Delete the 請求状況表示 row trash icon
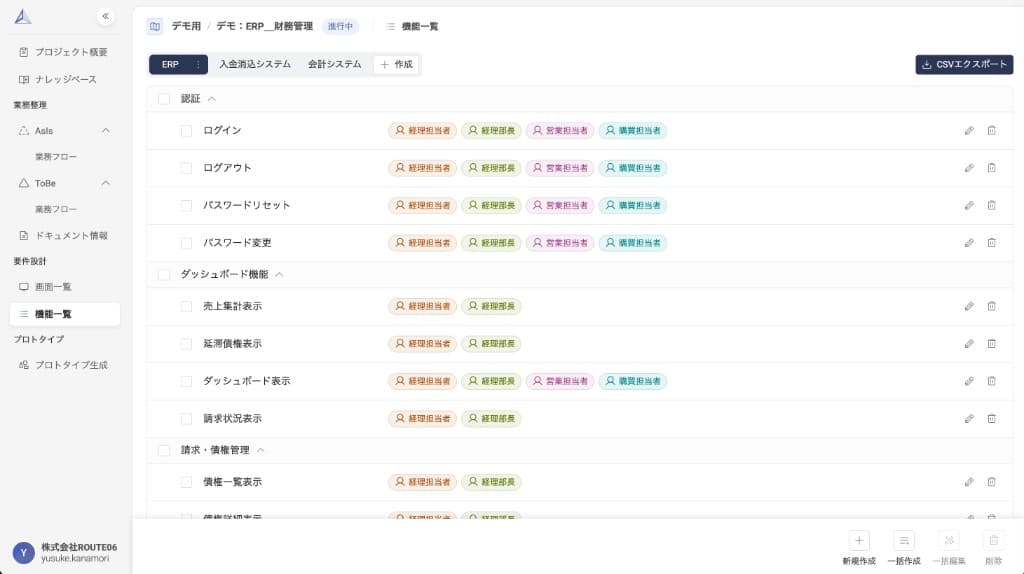Screen dimensions: 1024x574 [x=991, y=419]
